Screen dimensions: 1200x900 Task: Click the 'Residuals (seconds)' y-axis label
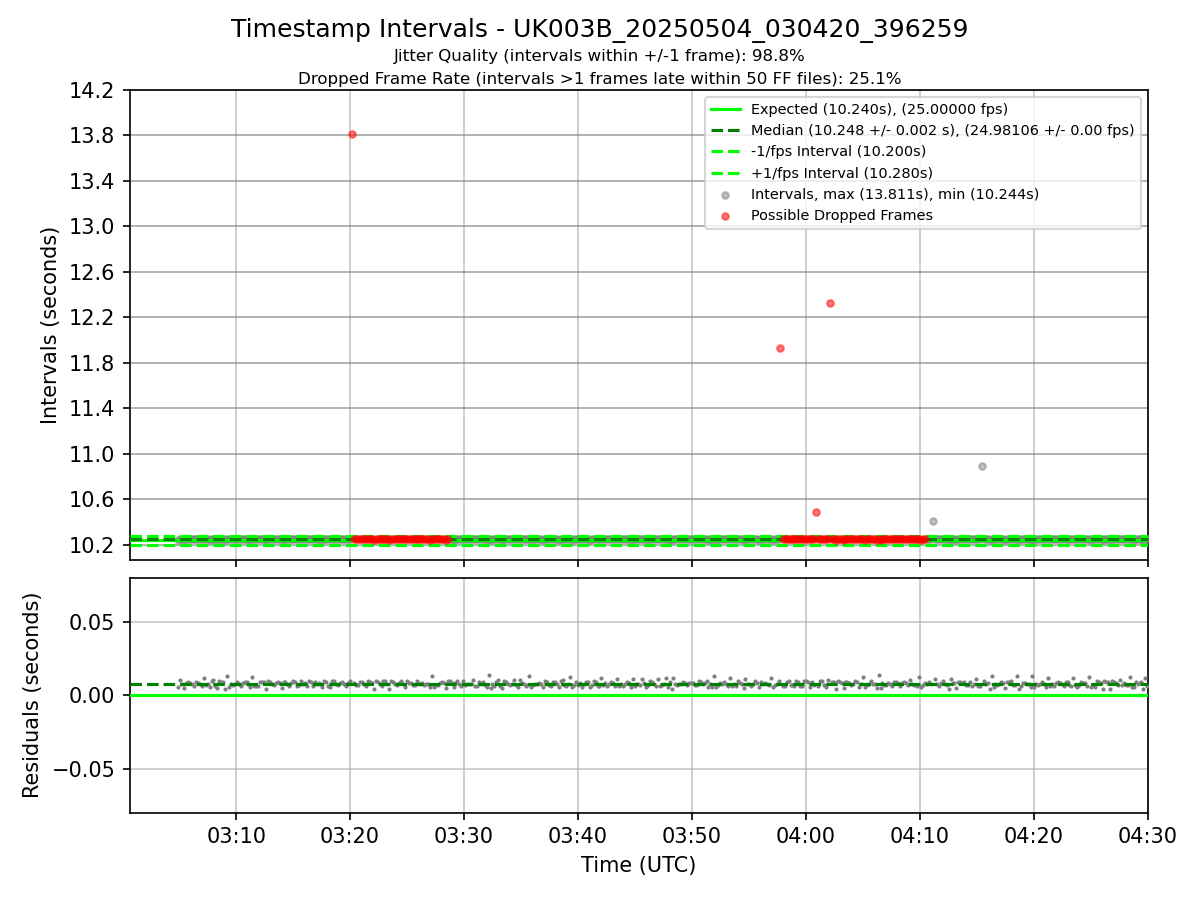(x=32, y=695)
